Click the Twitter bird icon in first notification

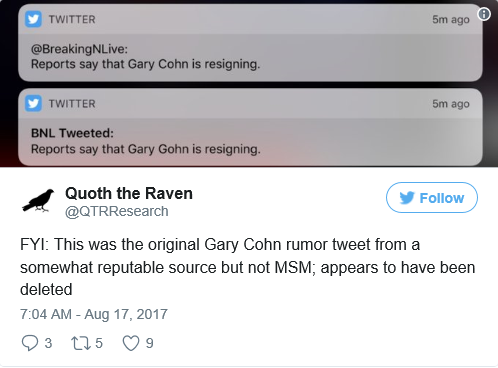33,19
